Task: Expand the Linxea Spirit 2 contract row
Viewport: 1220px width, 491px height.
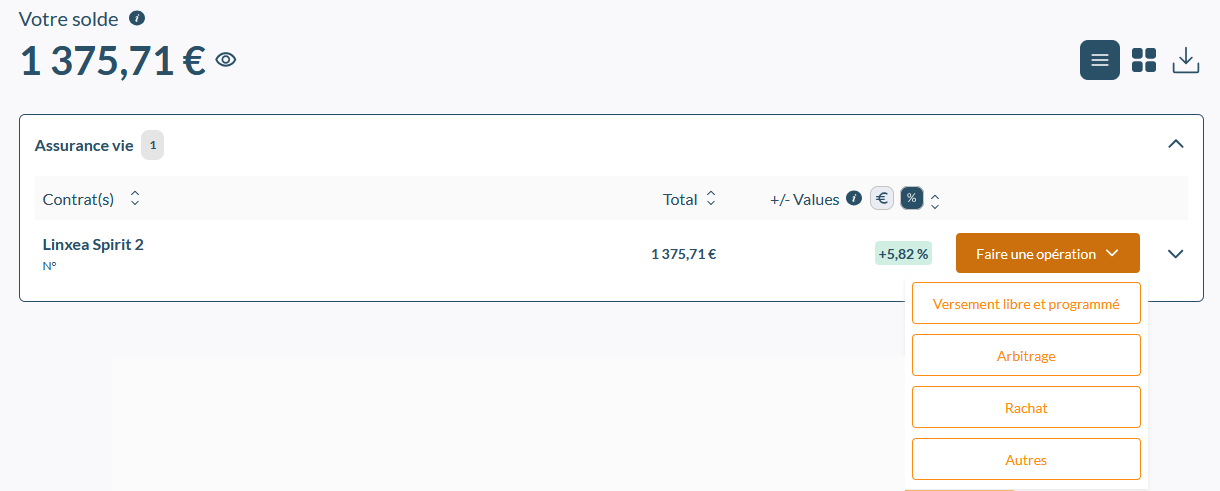Action: 1176,254
